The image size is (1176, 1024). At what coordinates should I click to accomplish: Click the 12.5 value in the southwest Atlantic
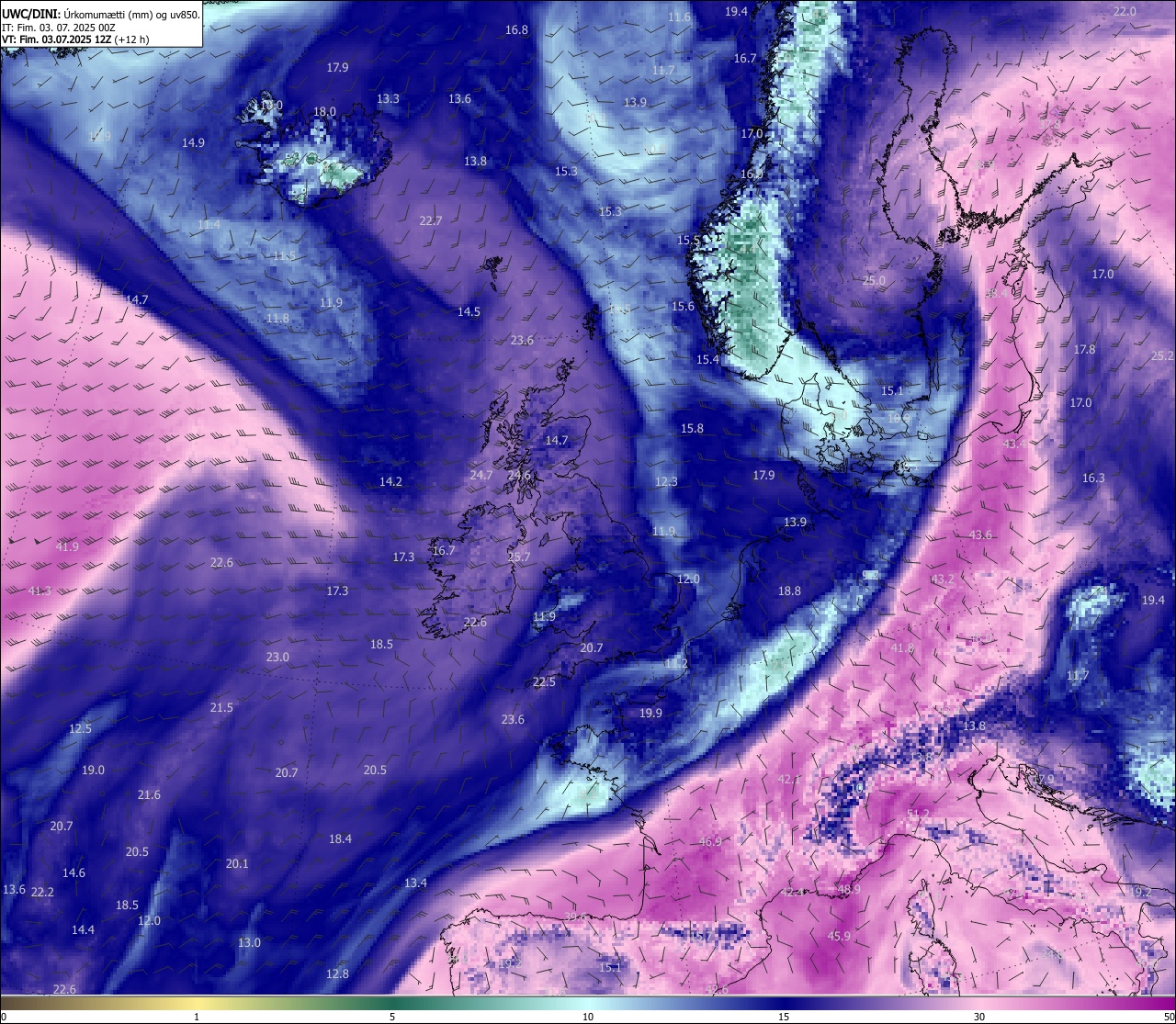[x=80, y=728]
